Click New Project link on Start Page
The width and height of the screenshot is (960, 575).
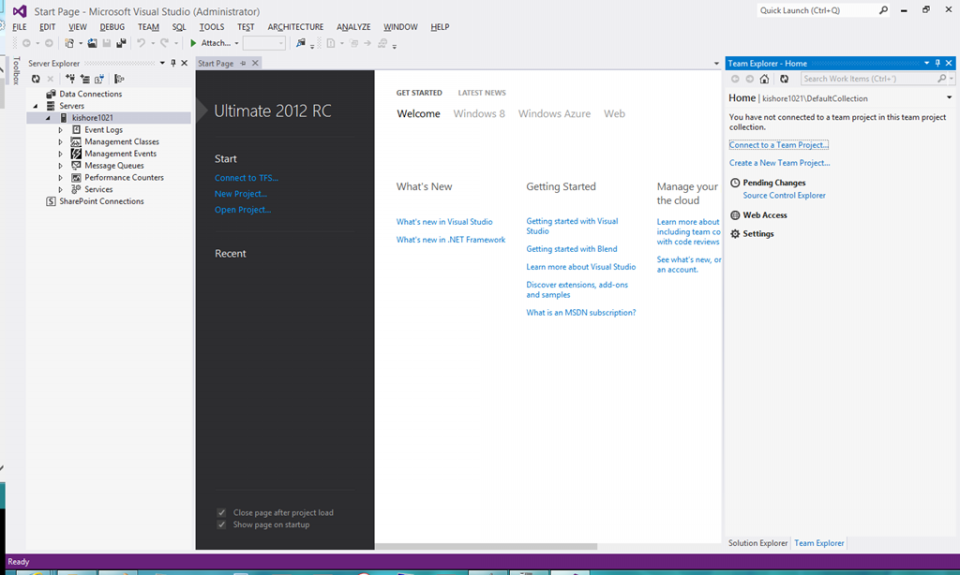point(241,194)
